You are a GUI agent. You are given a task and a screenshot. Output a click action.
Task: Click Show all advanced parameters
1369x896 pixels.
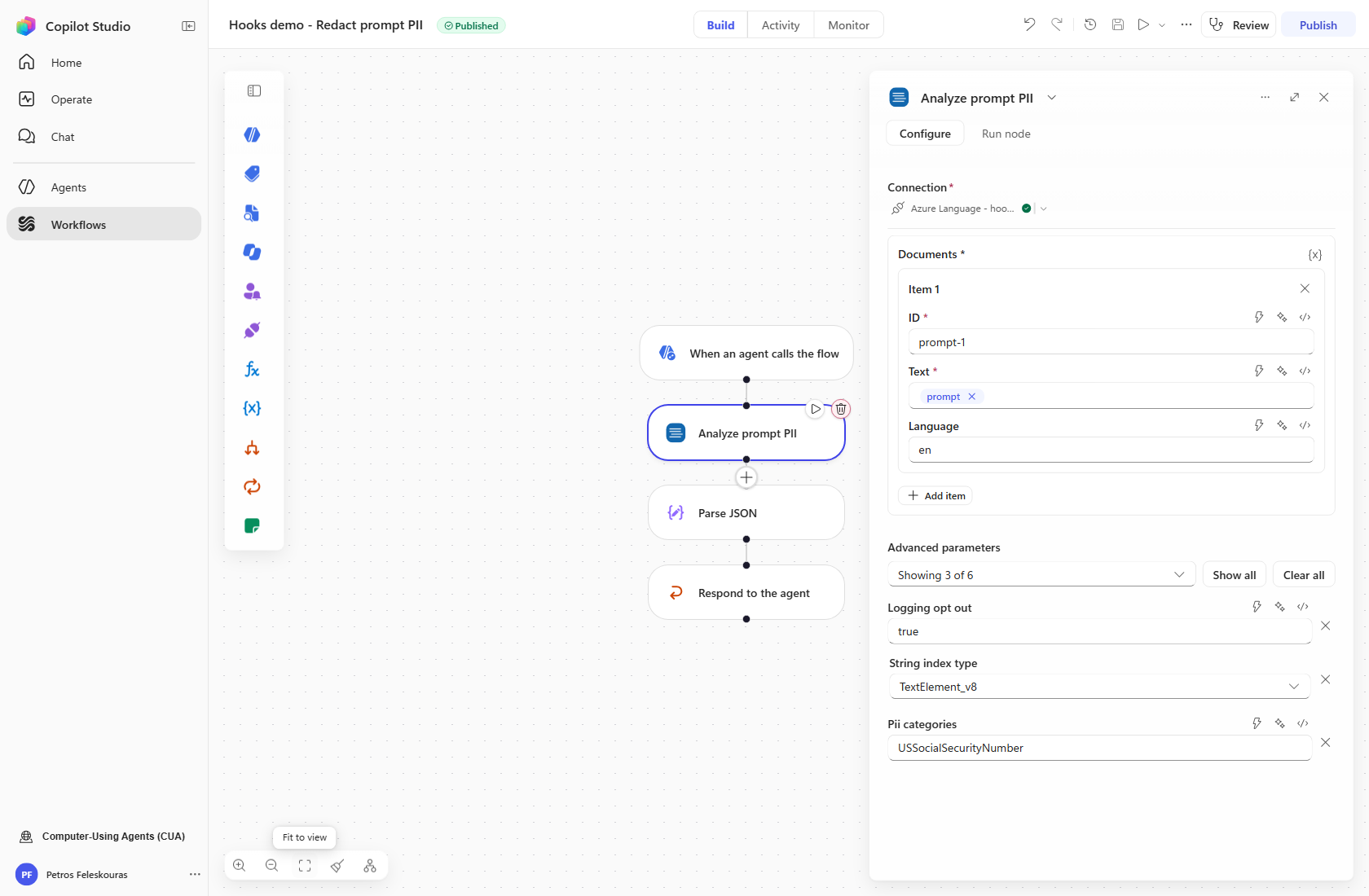coord(1235,574)
